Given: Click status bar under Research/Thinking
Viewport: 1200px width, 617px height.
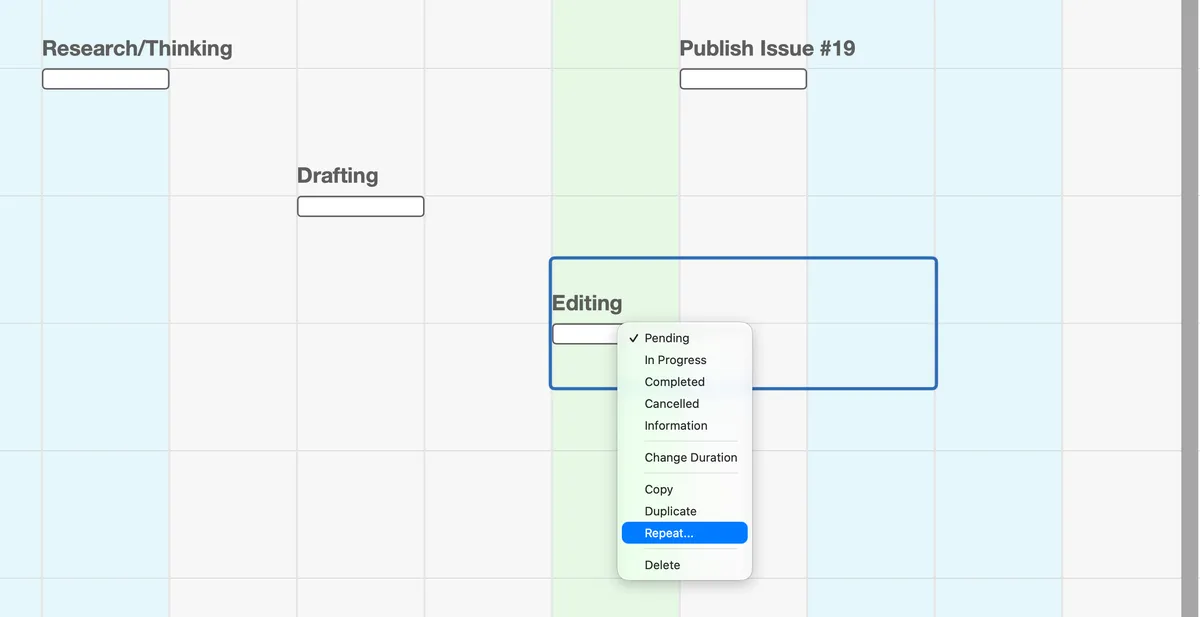Looking at the screenshot, I should (x=105, y=79).
